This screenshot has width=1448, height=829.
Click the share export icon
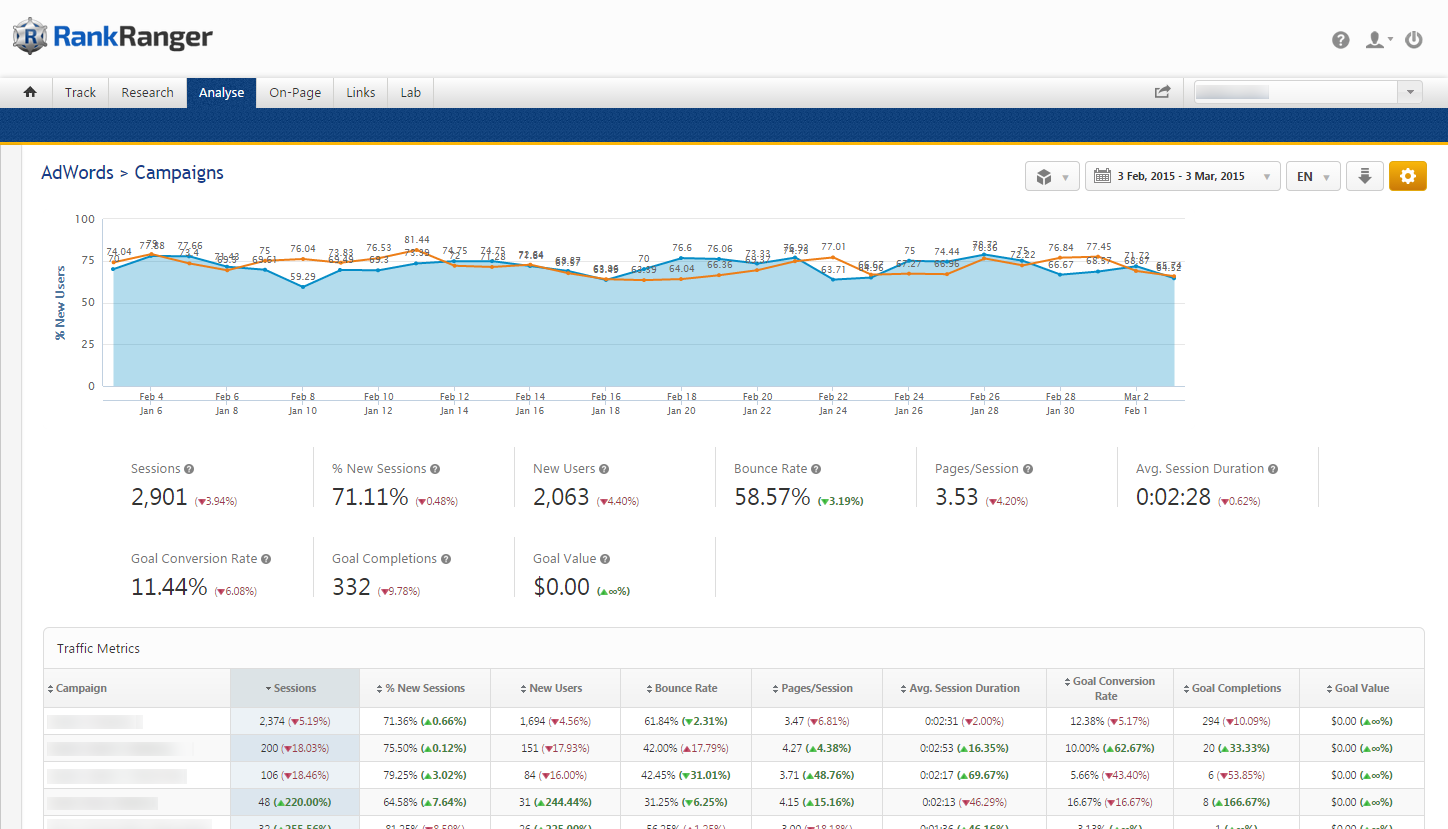(1162, 92)
